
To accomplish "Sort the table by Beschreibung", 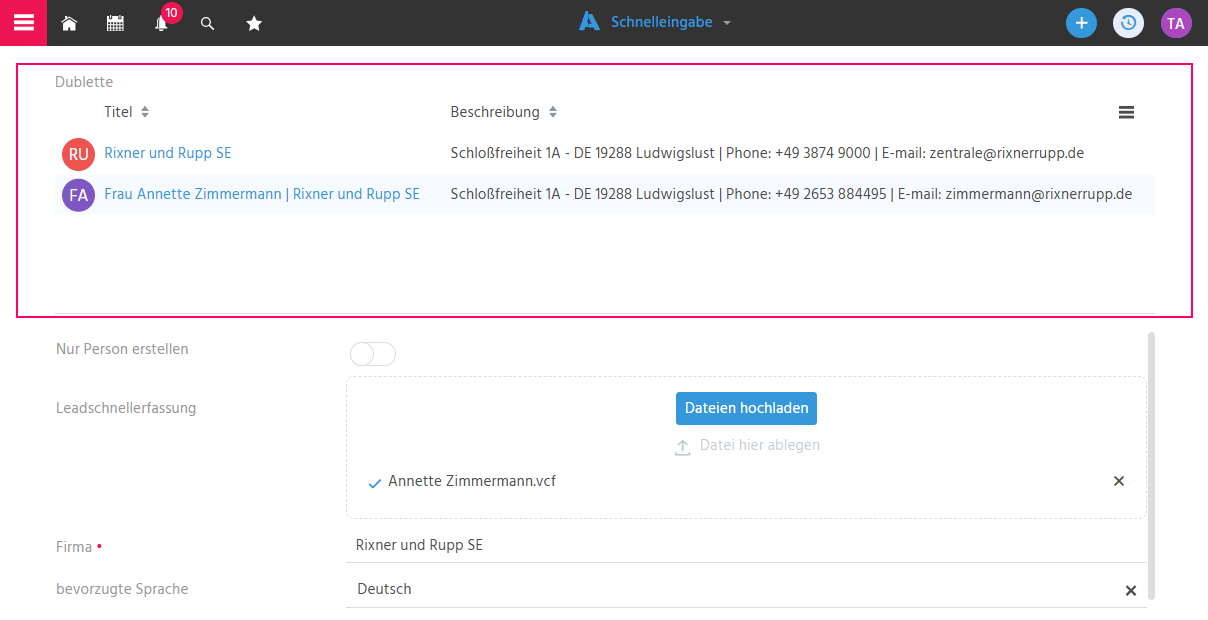I will 553,112.
